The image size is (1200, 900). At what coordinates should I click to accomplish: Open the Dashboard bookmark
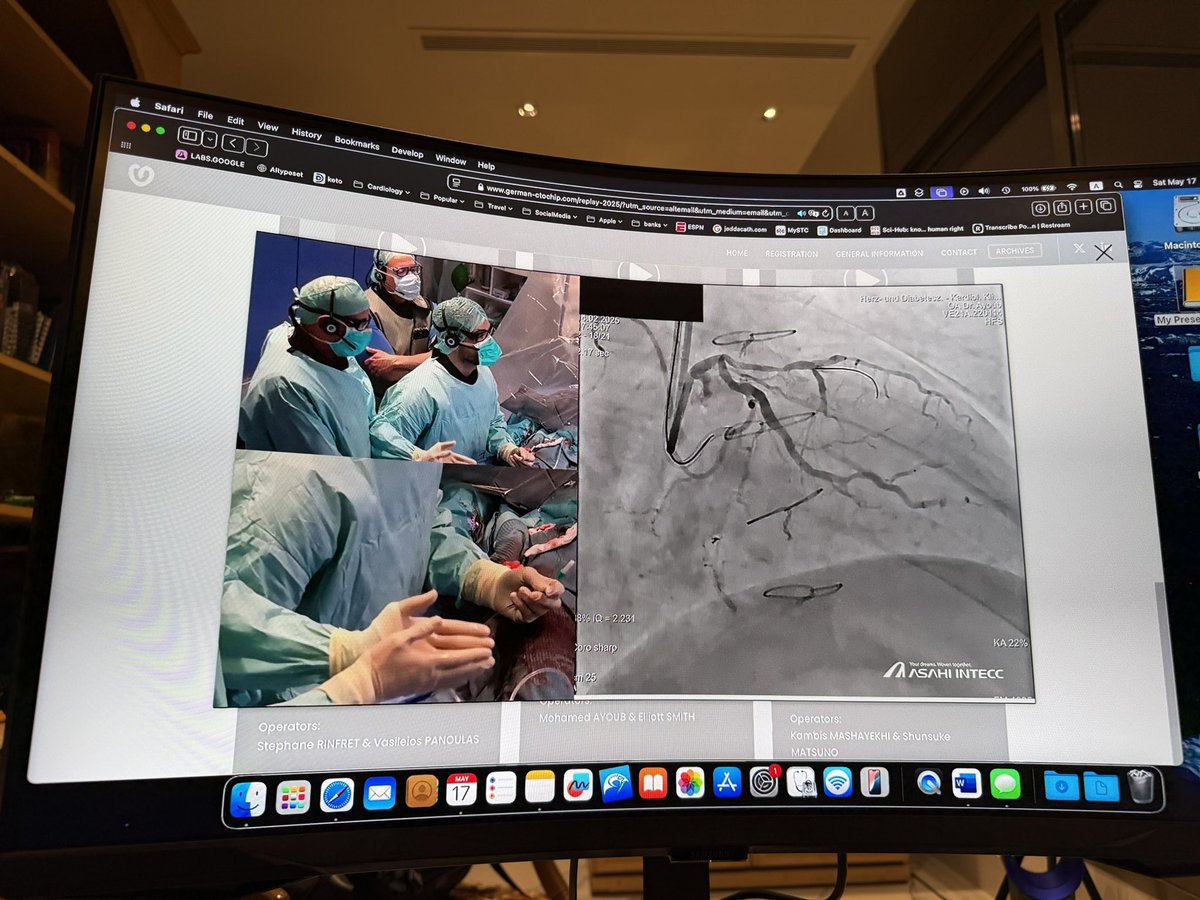tap(838, 230)
